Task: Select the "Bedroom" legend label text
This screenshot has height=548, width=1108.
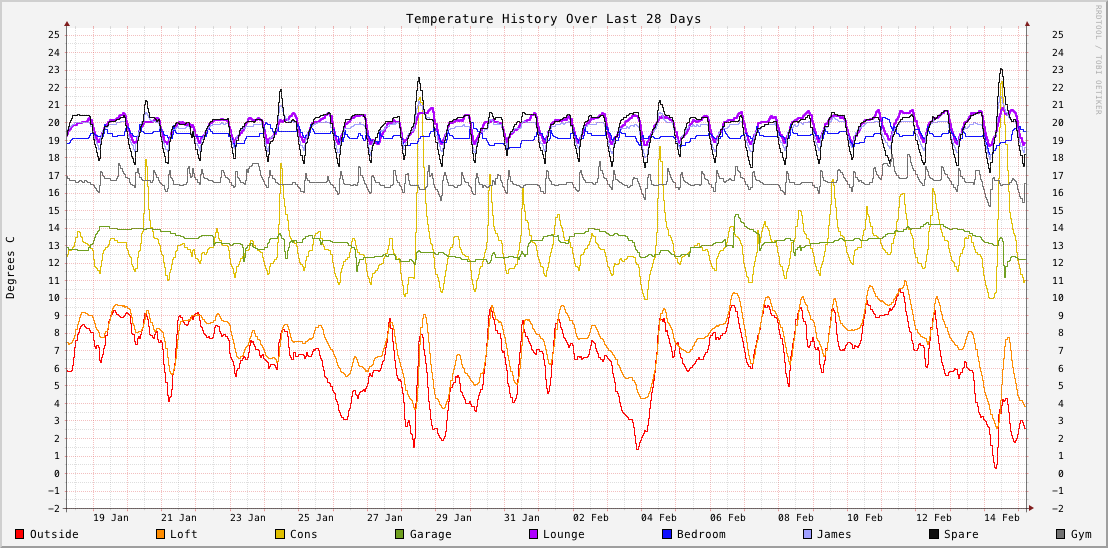Action: coord(701,534)
